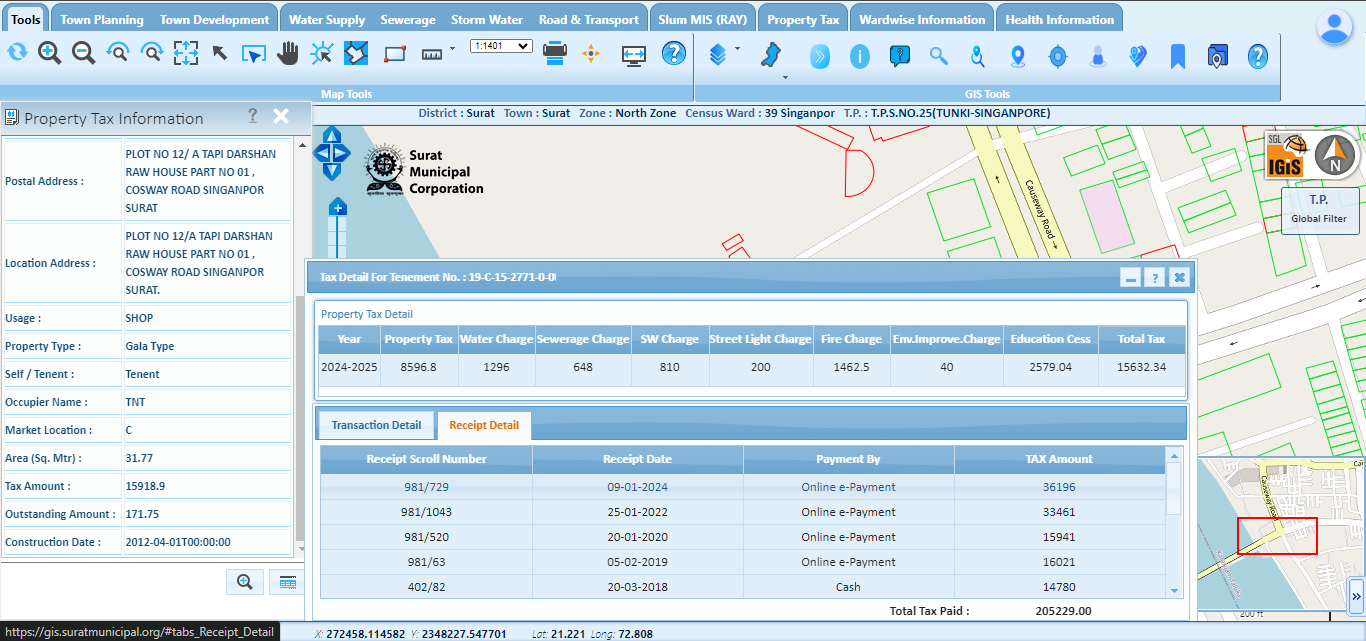Click the blue map pin icon
1366x641 pixels.
pos(1018,57)
